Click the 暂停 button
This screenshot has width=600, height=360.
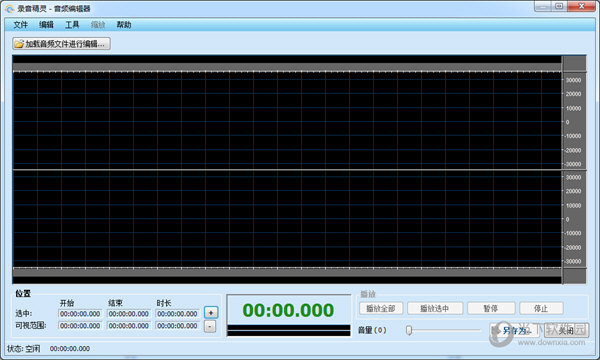pos(491,308)
